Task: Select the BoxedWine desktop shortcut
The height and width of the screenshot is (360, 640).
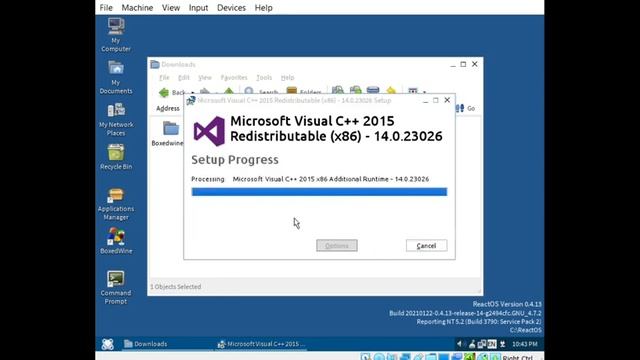Action: pyautogui.click(x=116, y=241)
